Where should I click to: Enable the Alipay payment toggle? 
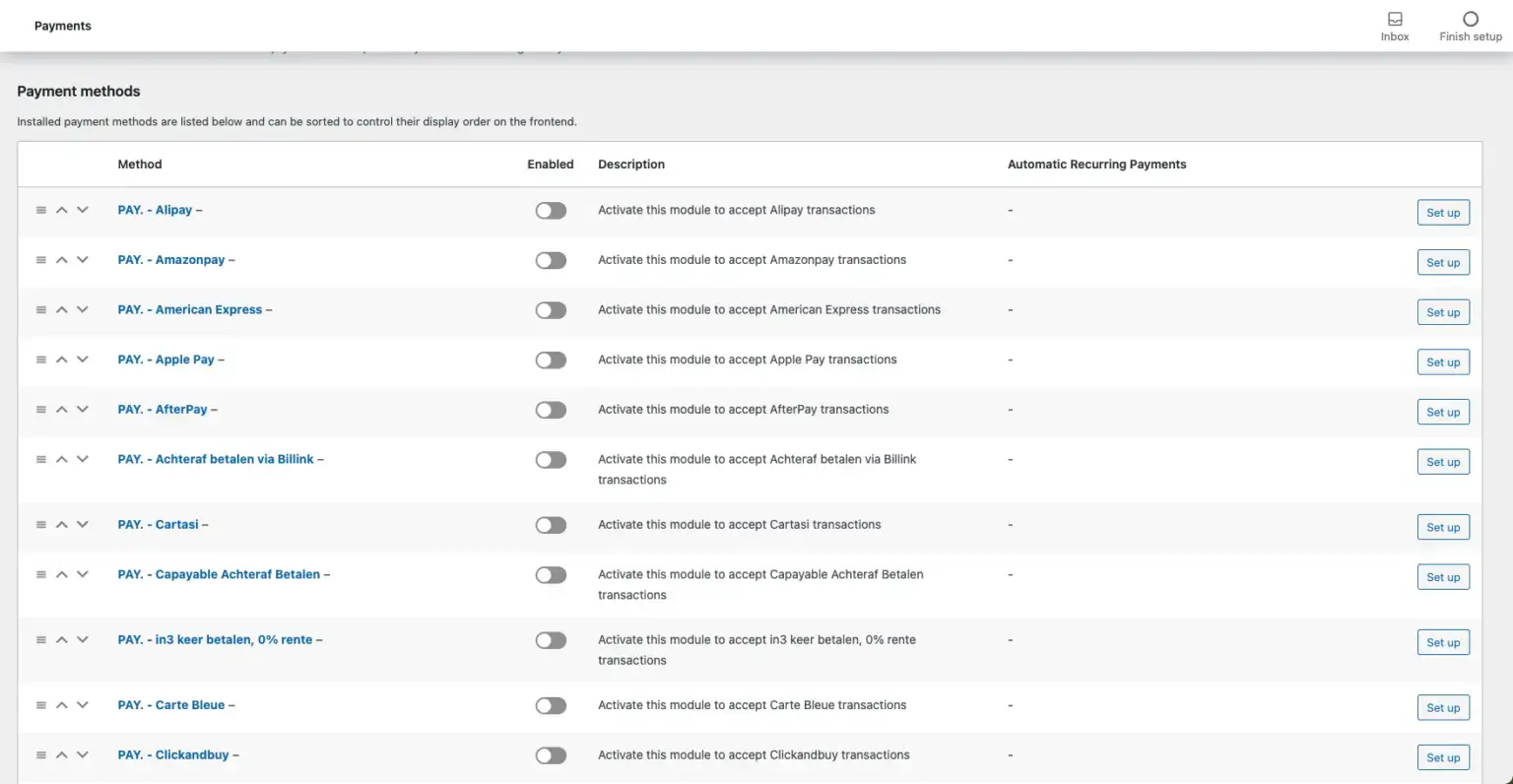coord(551,211)
